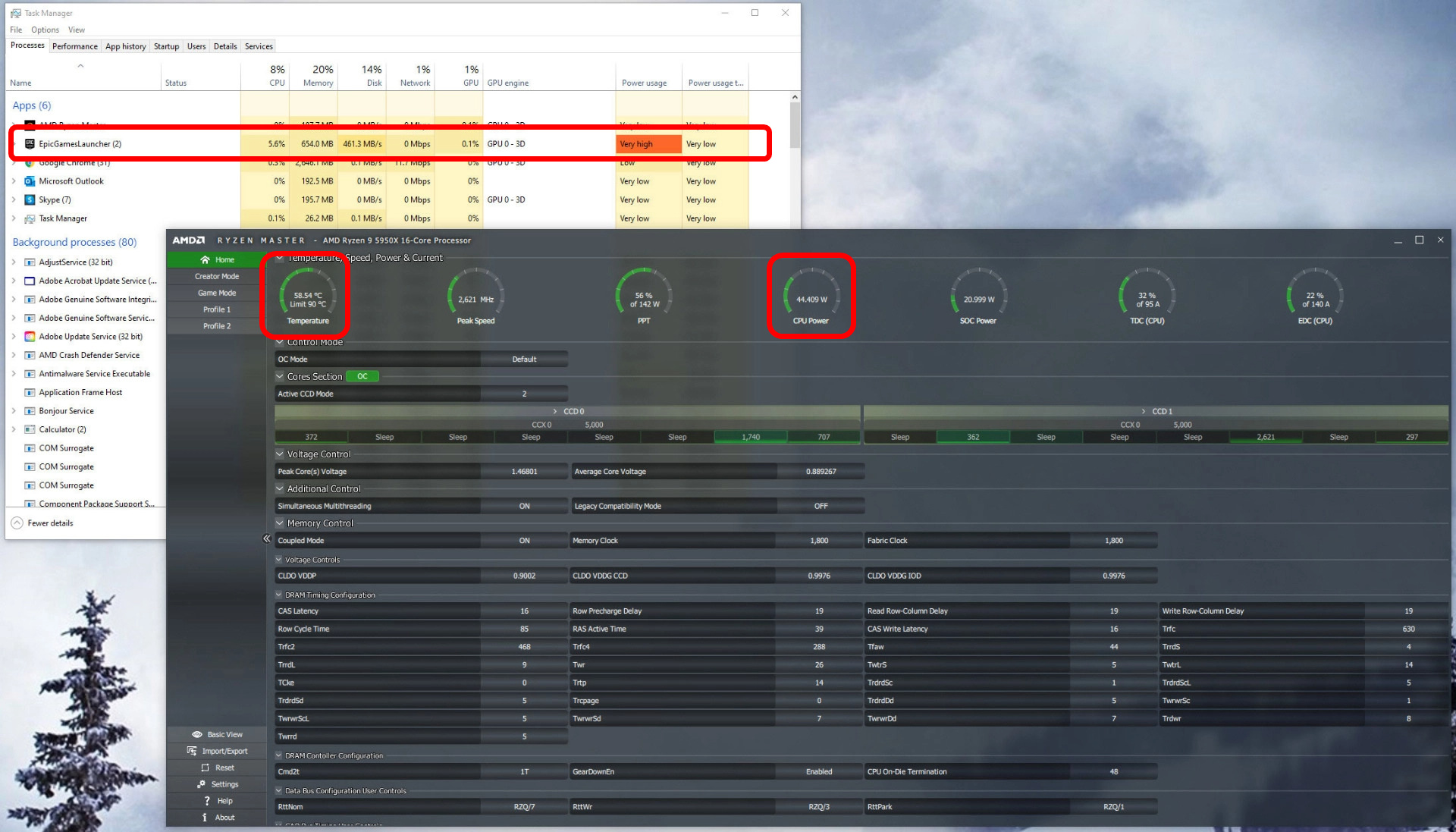
Task: Select Profile 2 in Ryzen Master
Action: point(217,326)
